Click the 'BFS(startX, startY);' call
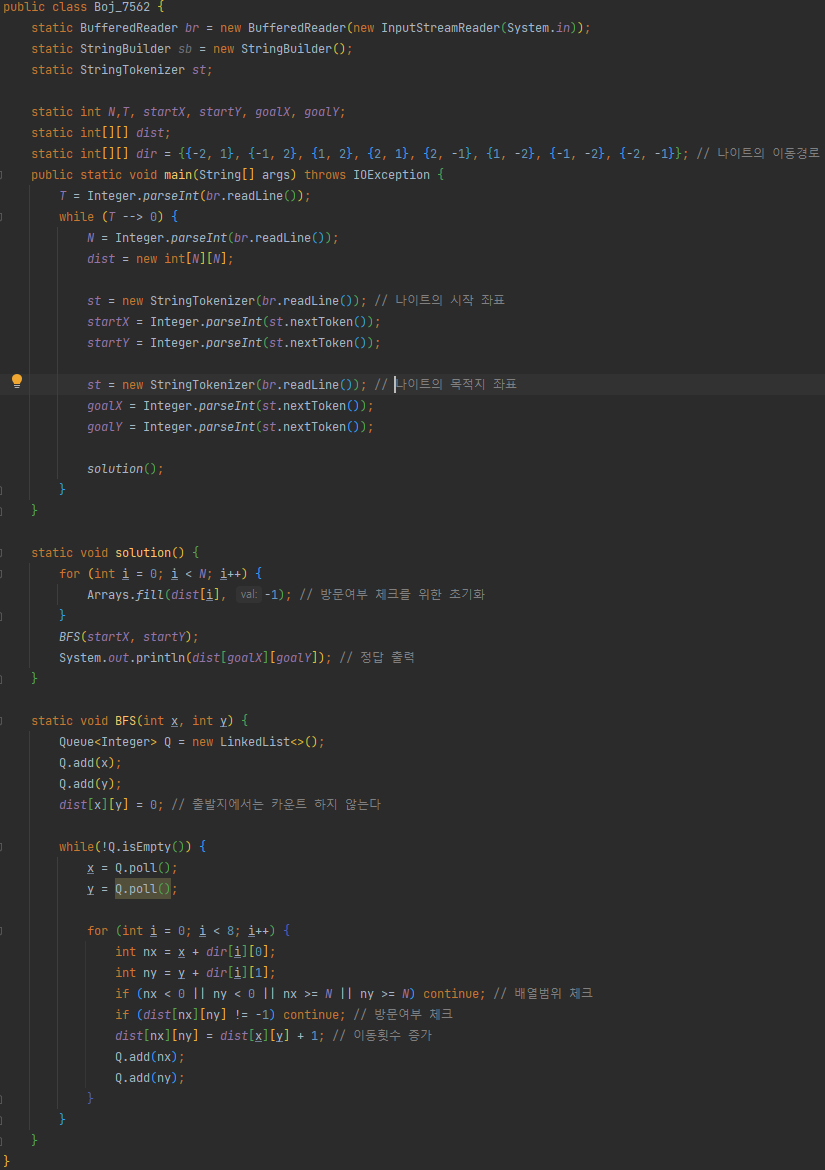 coord(129,637)
